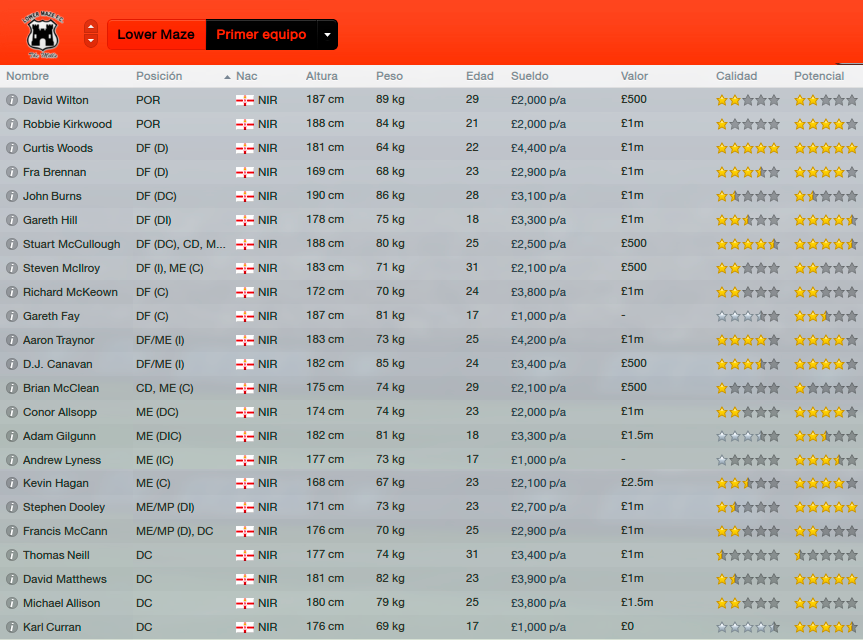863x640 pixels.
Task: Open info icon for Gareth Fay
Action: pyautogui.click(x=12, y=316)
